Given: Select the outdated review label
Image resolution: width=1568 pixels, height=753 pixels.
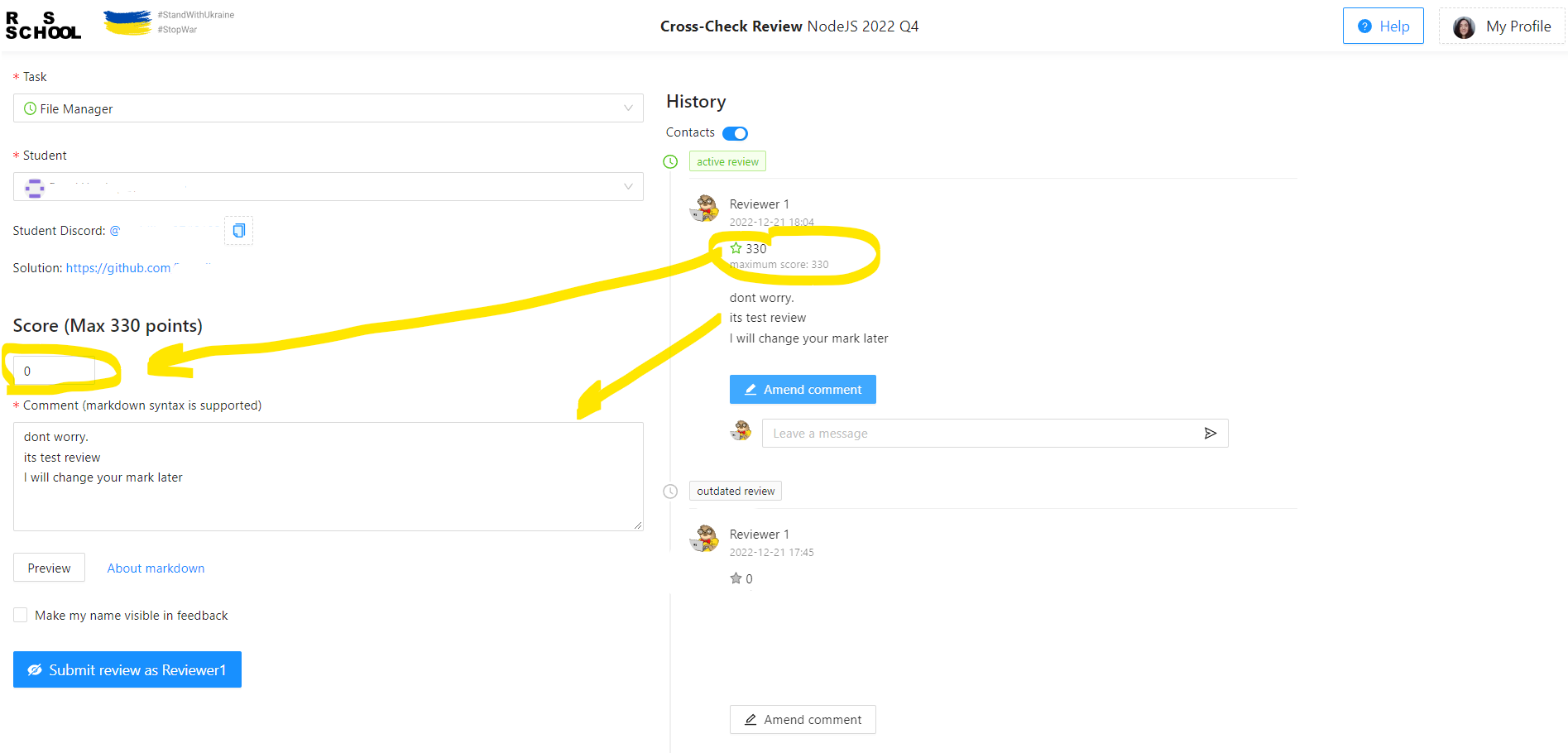Looking at the screenshot, I should tap(735, 491).
